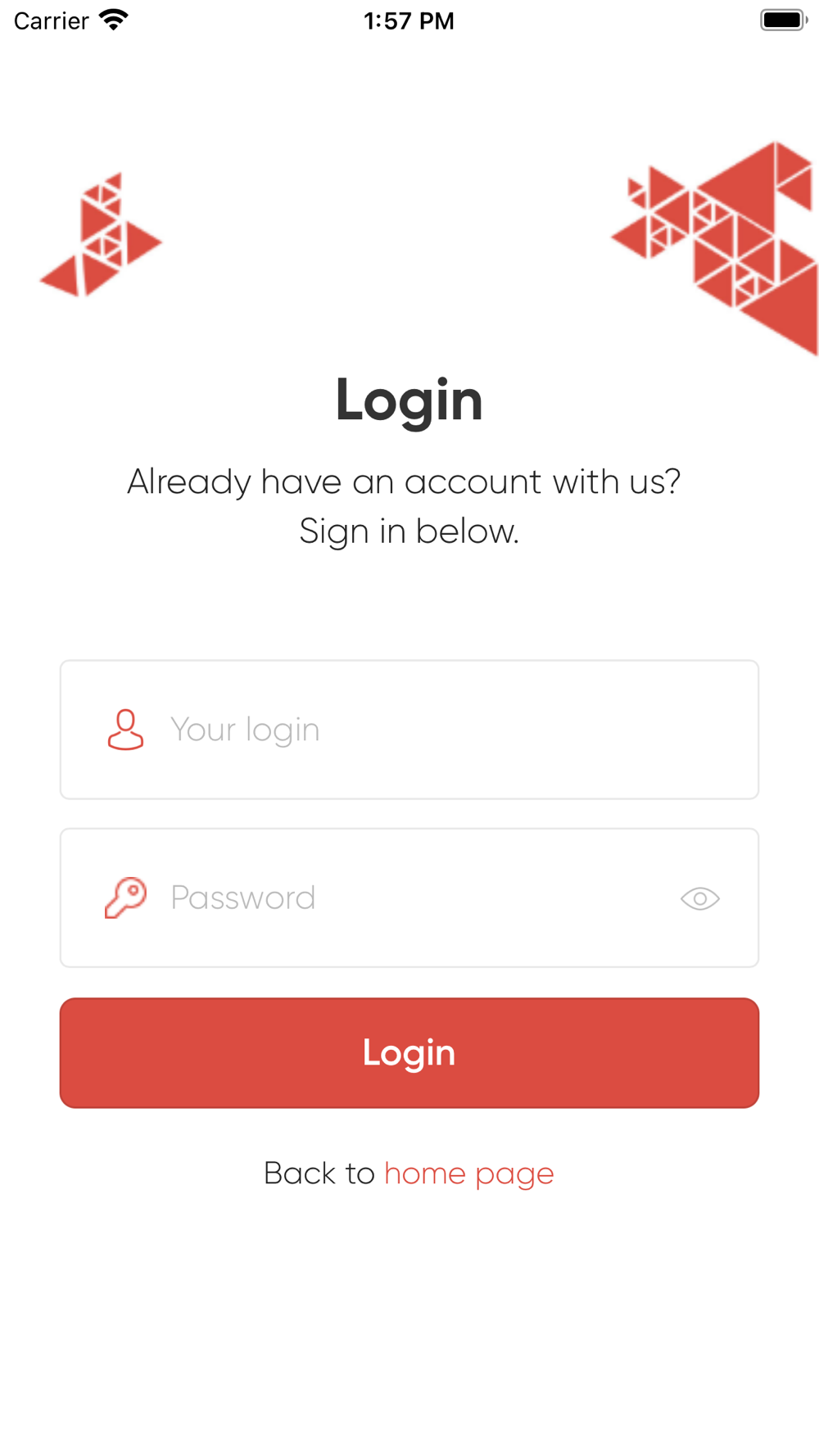
Task: Tap the Sign in below text
Action: click(x=409, y=531)
